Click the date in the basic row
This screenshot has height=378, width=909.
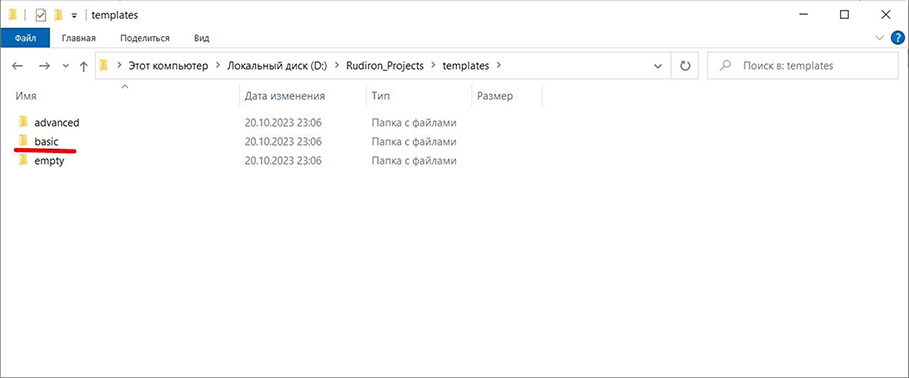click(283, 141)
